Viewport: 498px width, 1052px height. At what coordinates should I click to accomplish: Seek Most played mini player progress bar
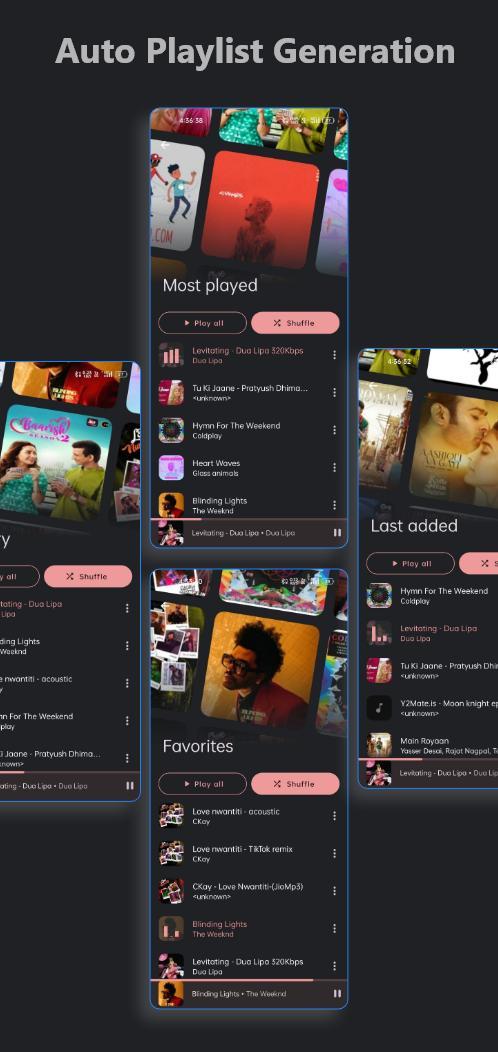point(249,519)
